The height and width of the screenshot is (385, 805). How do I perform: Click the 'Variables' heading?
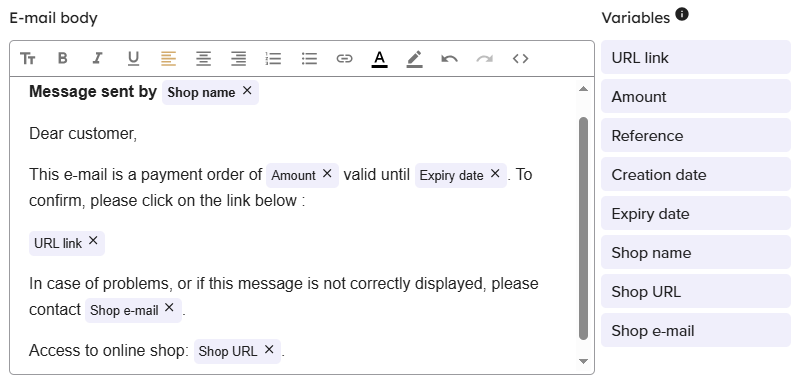point(636,18)
